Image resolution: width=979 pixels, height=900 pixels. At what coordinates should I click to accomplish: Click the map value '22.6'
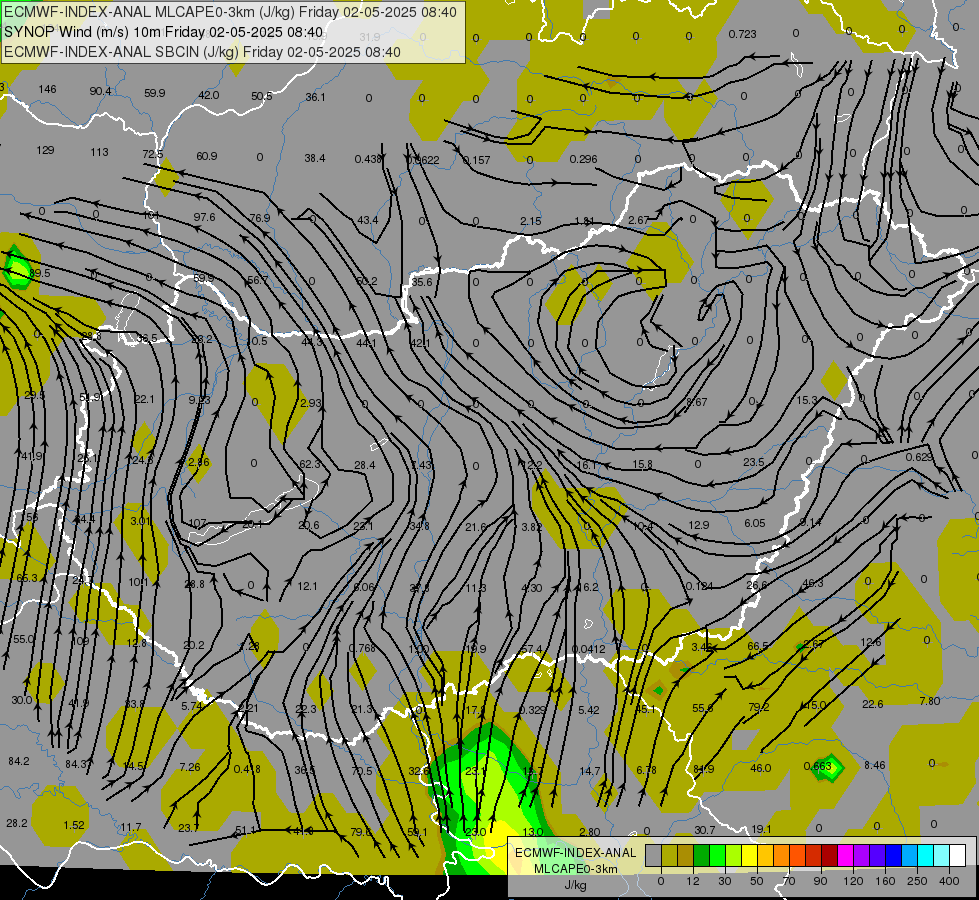click(x=872, y=705)
